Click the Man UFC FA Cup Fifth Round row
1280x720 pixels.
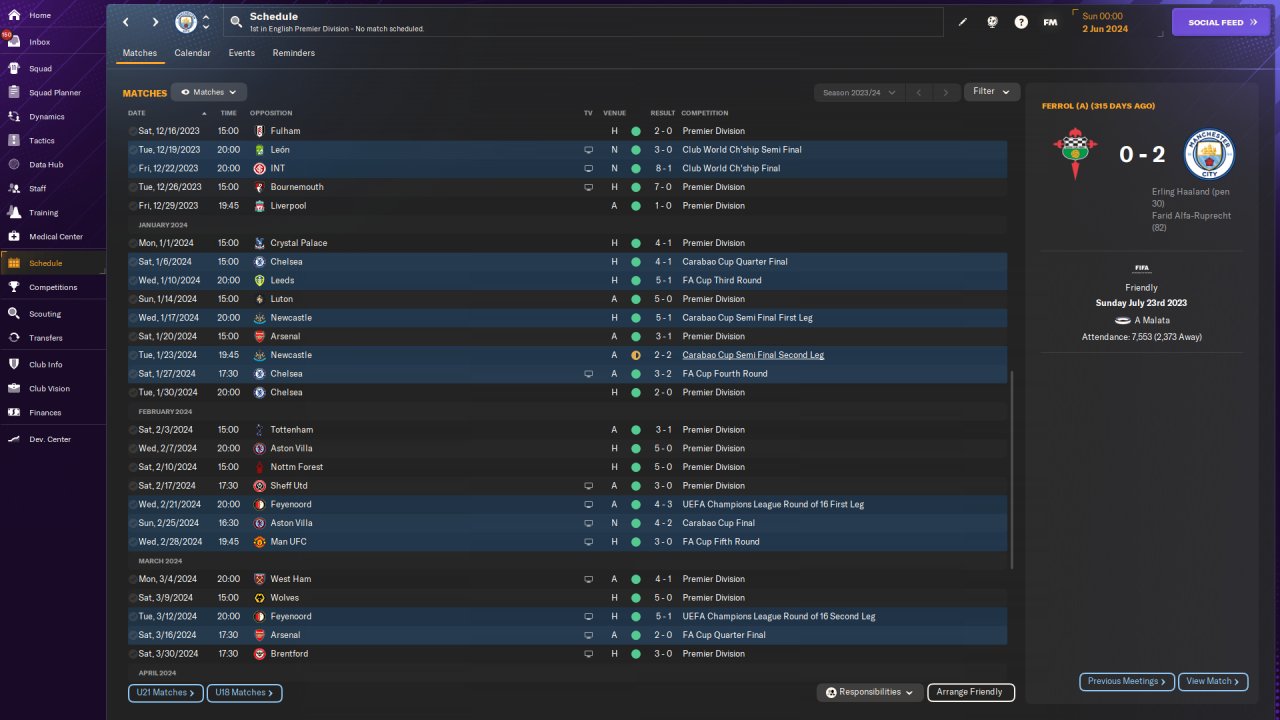(x=567, y=542)
